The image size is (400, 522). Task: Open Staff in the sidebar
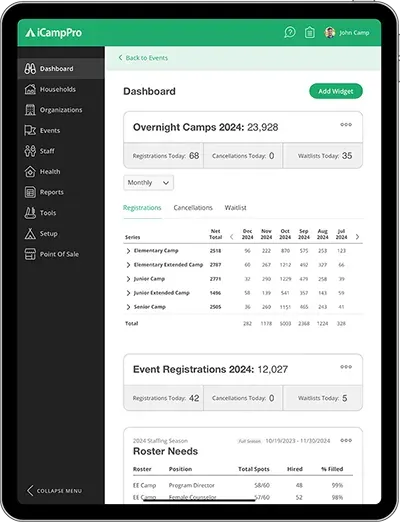coord(61,151)
